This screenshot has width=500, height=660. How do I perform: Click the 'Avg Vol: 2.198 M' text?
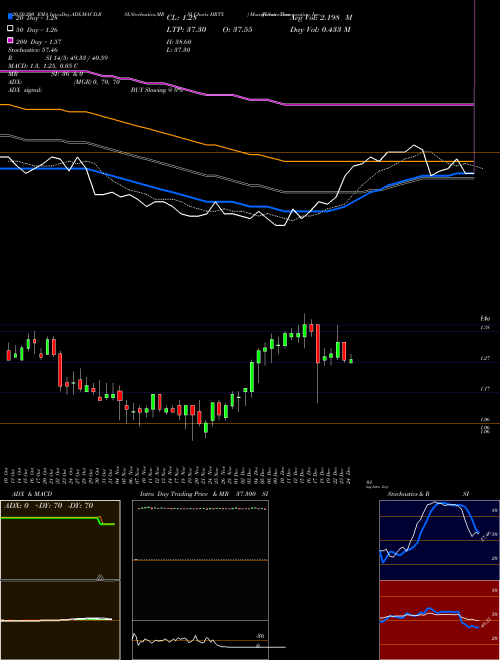321,18
